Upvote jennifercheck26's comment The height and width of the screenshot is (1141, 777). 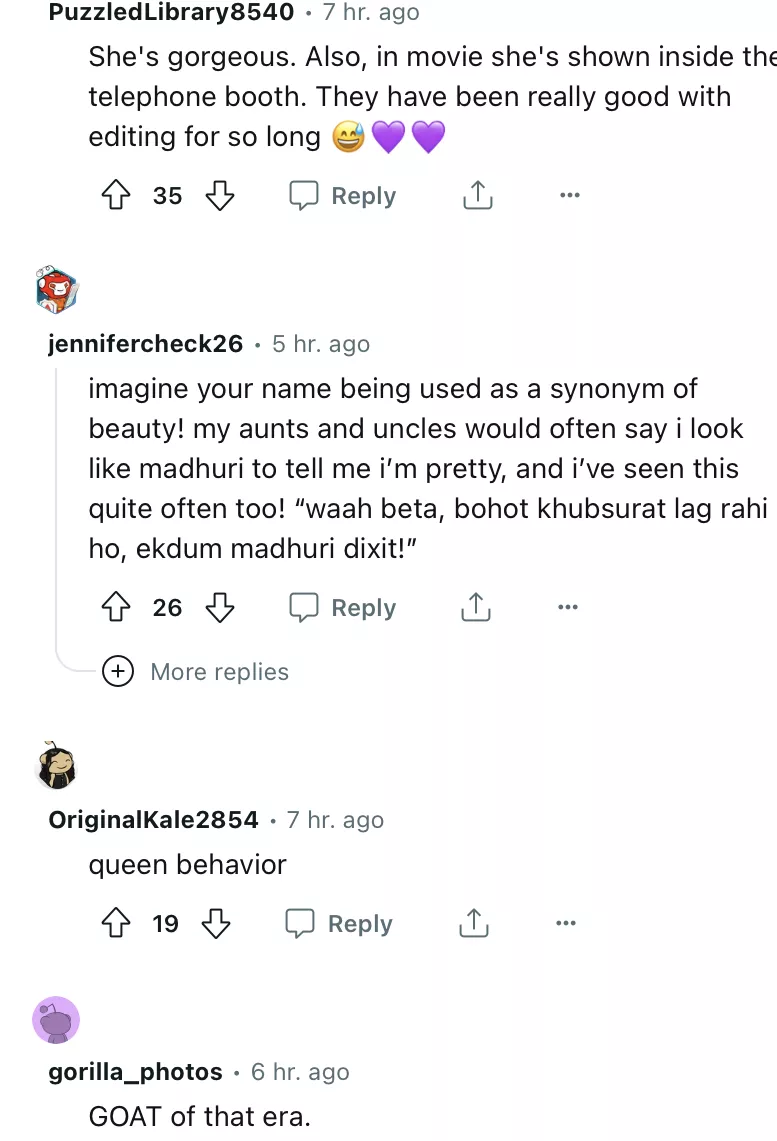(x=118, y=608)
